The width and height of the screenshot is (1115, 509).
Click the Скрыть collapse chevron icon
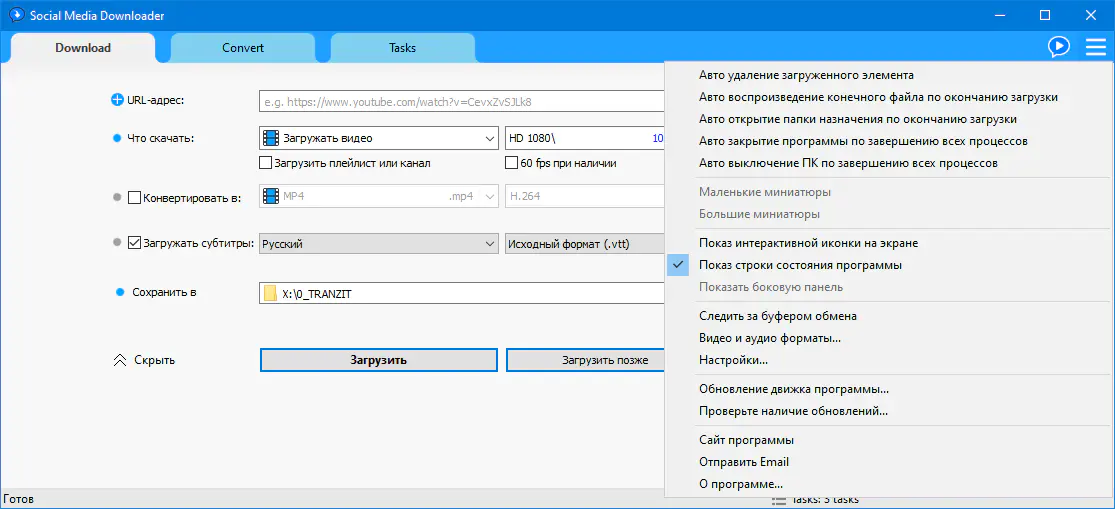[120, 360]
